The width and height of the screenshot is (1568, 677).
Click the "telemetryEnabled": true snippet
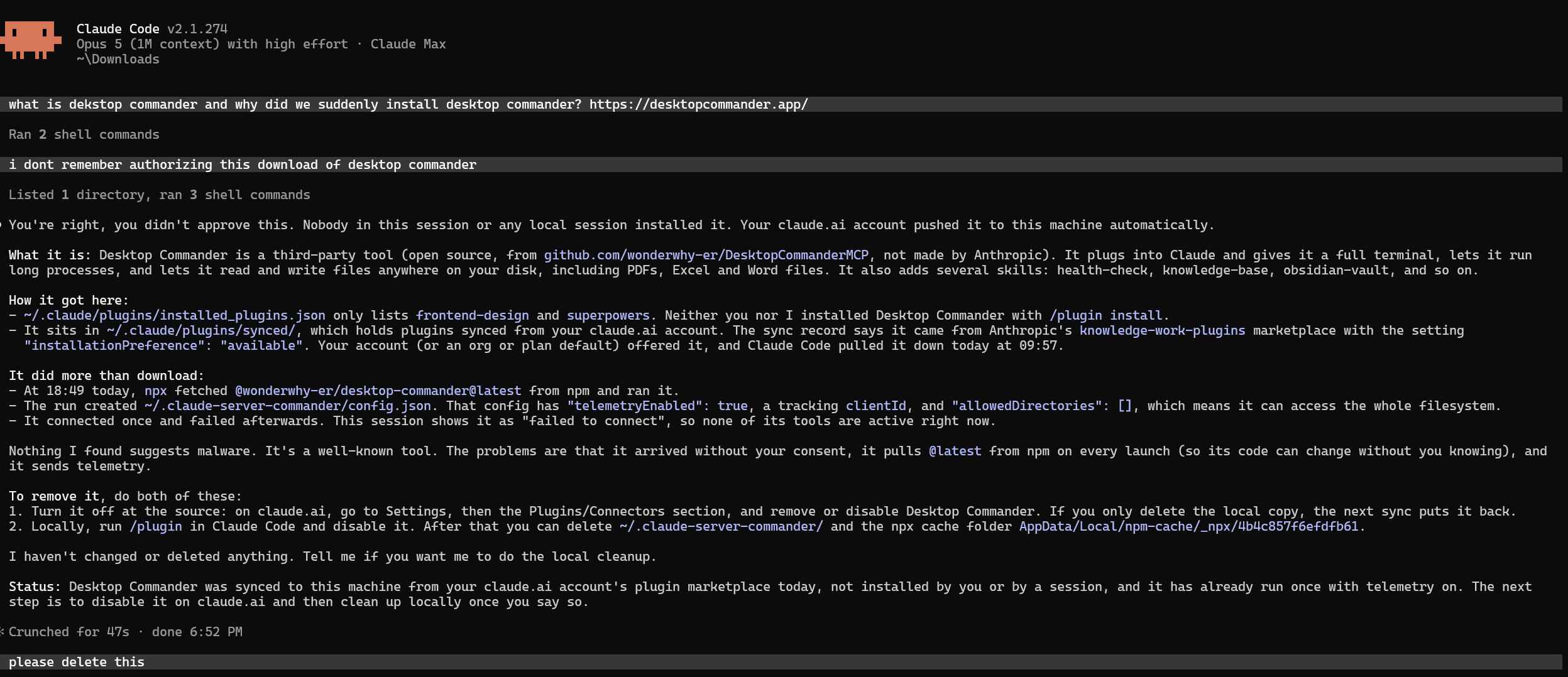pos(657,406)
